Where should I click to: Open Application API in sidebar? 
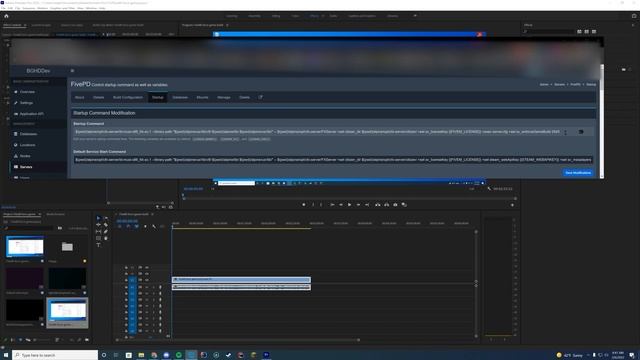(31, 114)
